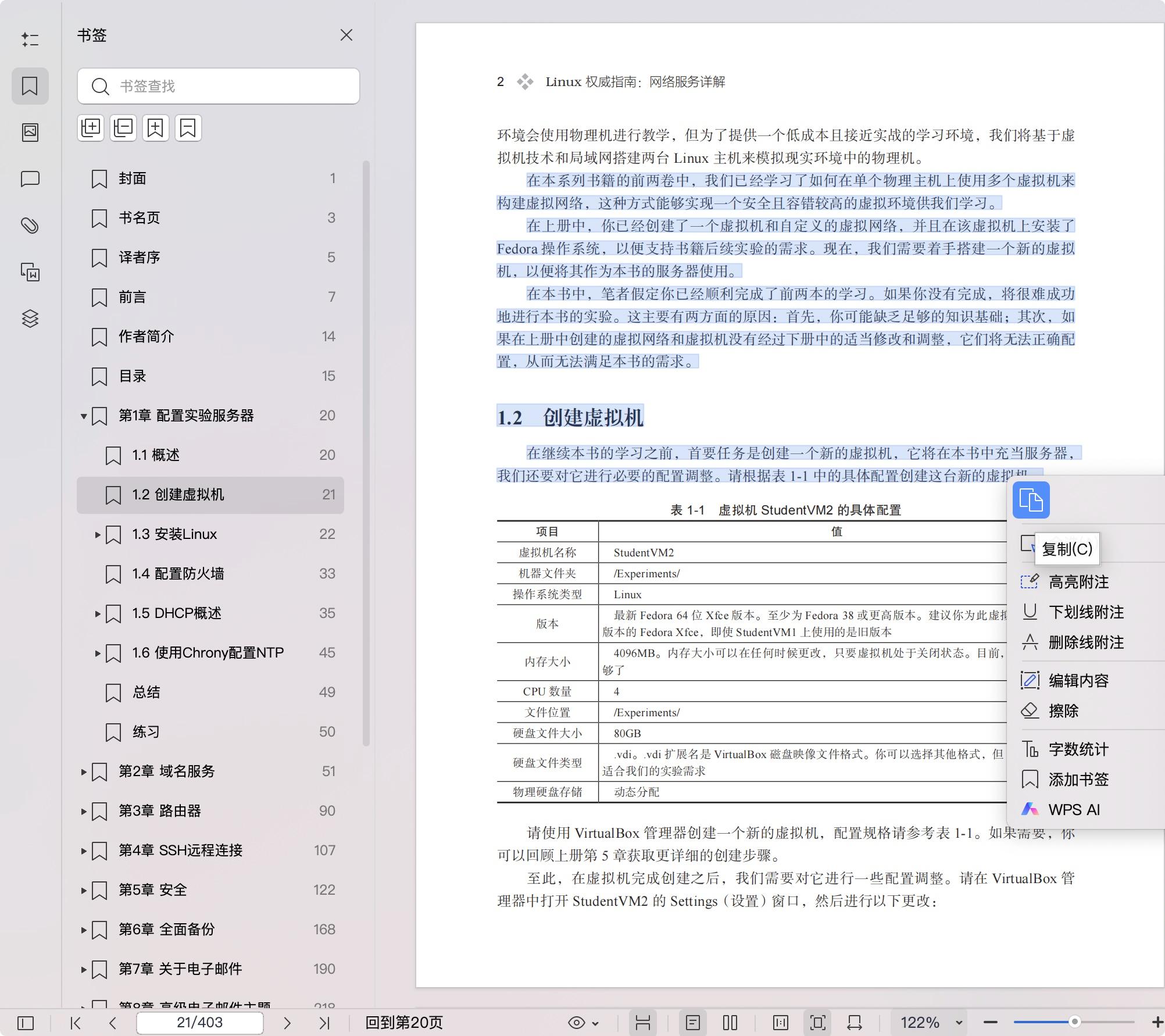The width and height of the screenshot is (1165, 1036).
Task: Select the attachments paperclip icon
Action: click(x=30, y=226)
